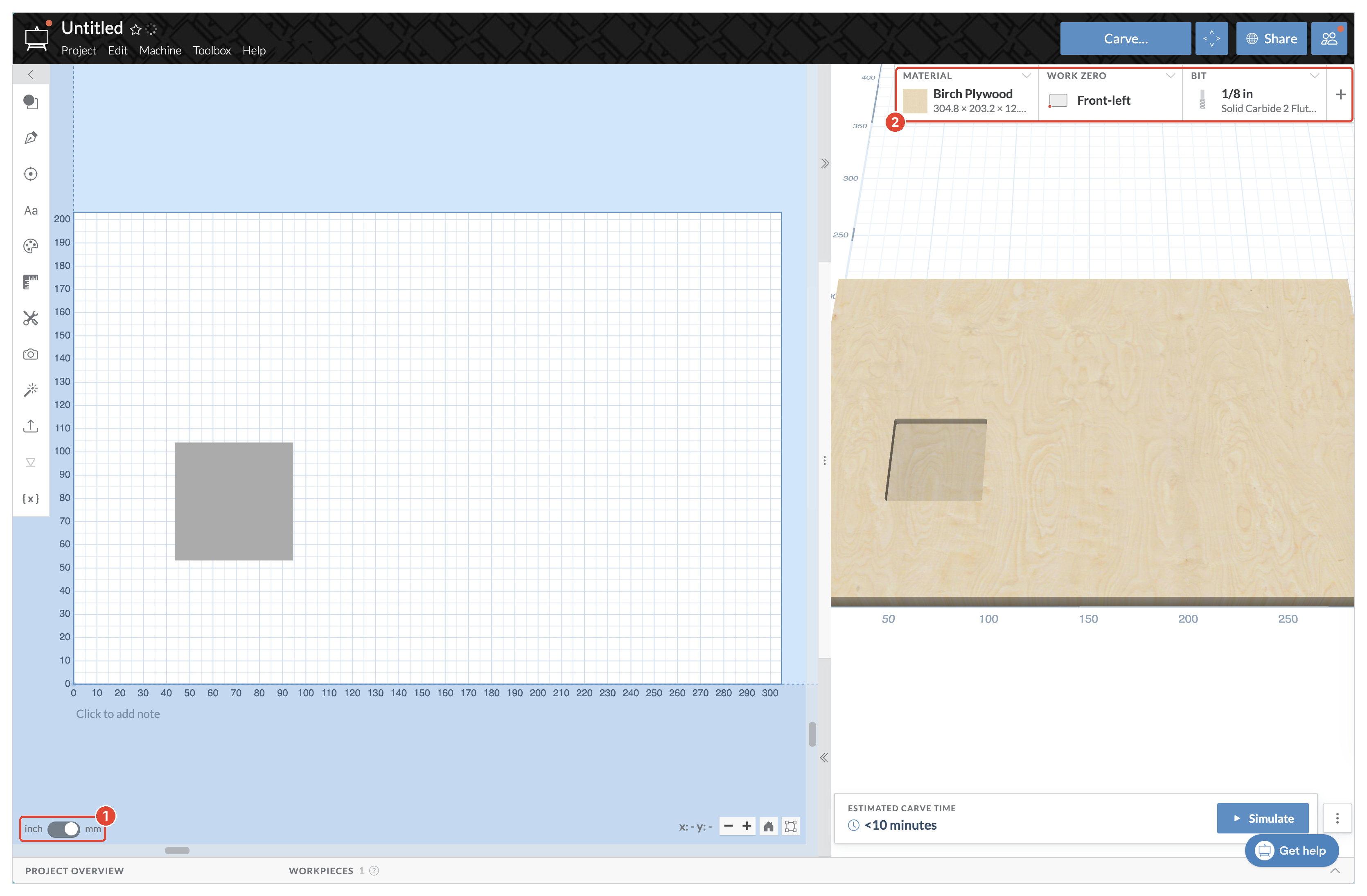Click the camera image trace icon
Screen dimensions: 1367x896
(x=30, y=354)
